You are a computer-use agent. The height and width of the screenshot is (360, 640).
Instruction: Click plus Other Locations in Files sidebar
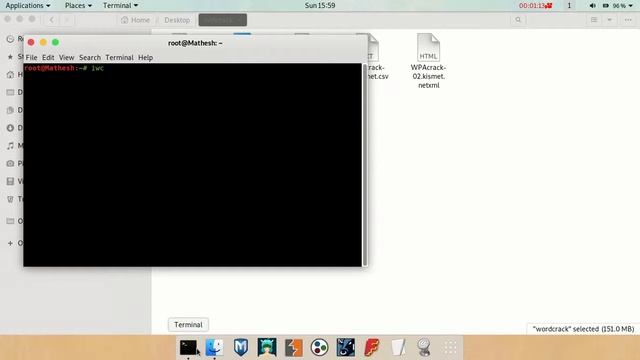pyautogui.click(x=10, y=243)
